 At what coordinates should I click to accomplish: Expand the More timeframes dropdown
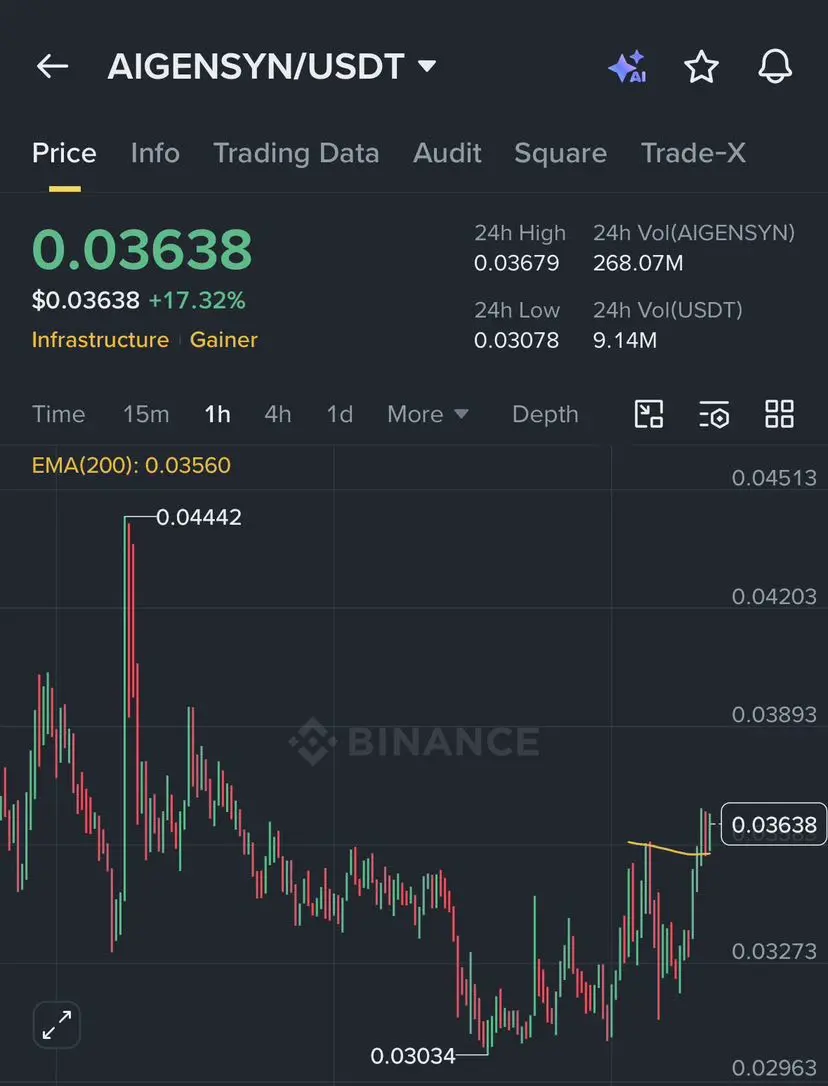tap(428, 414)
